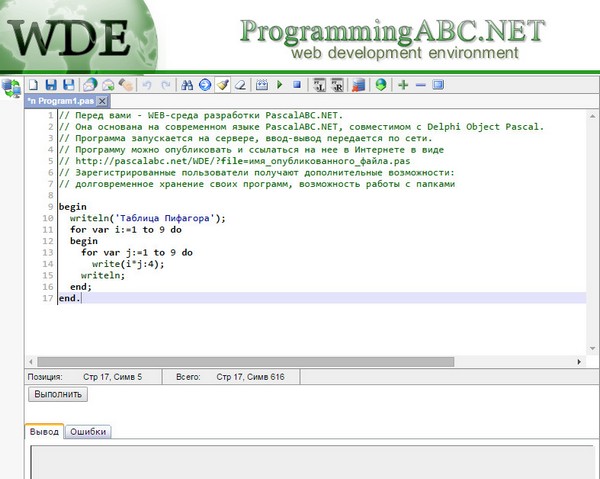Click the blue window fullscreen icon

coord(438,85)
